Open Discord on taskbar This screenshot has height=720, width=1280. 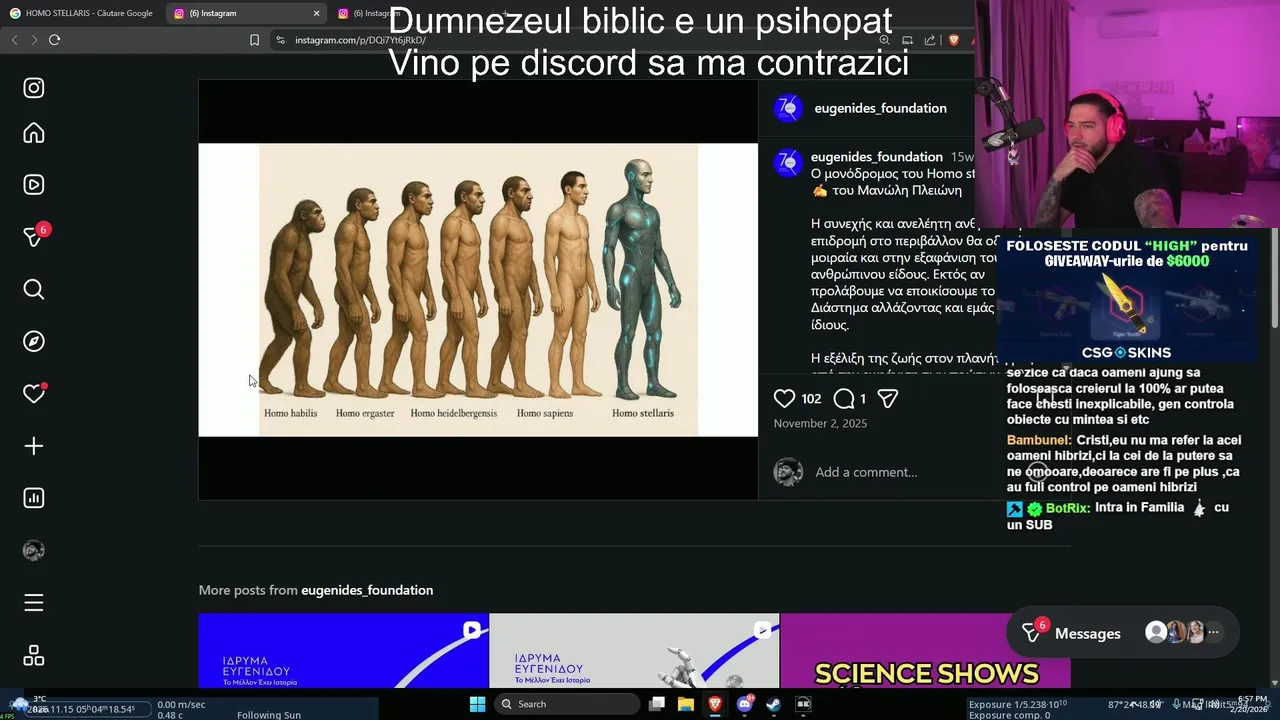click(x=745, y=704)
